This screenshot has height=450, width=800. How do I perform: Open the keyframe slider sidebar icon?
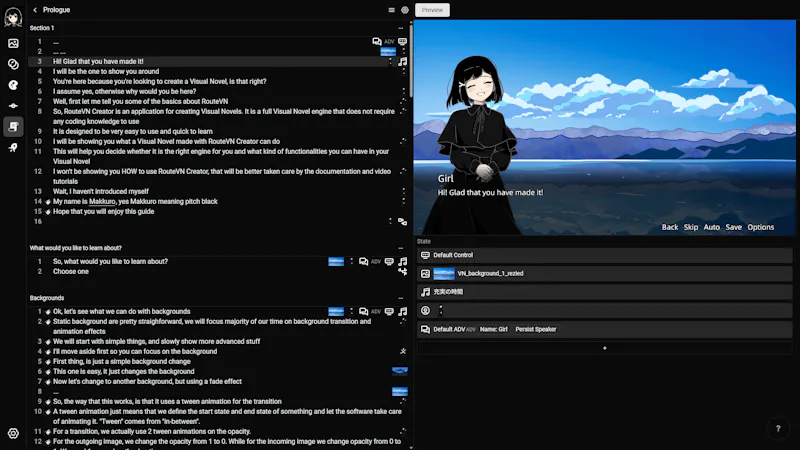13,106
